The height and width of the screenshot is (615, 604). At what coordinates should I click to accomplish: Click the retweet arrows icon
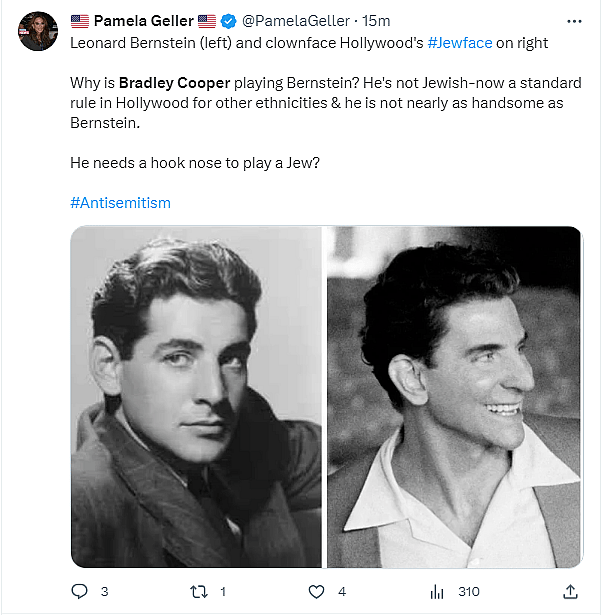coord(198,592)
